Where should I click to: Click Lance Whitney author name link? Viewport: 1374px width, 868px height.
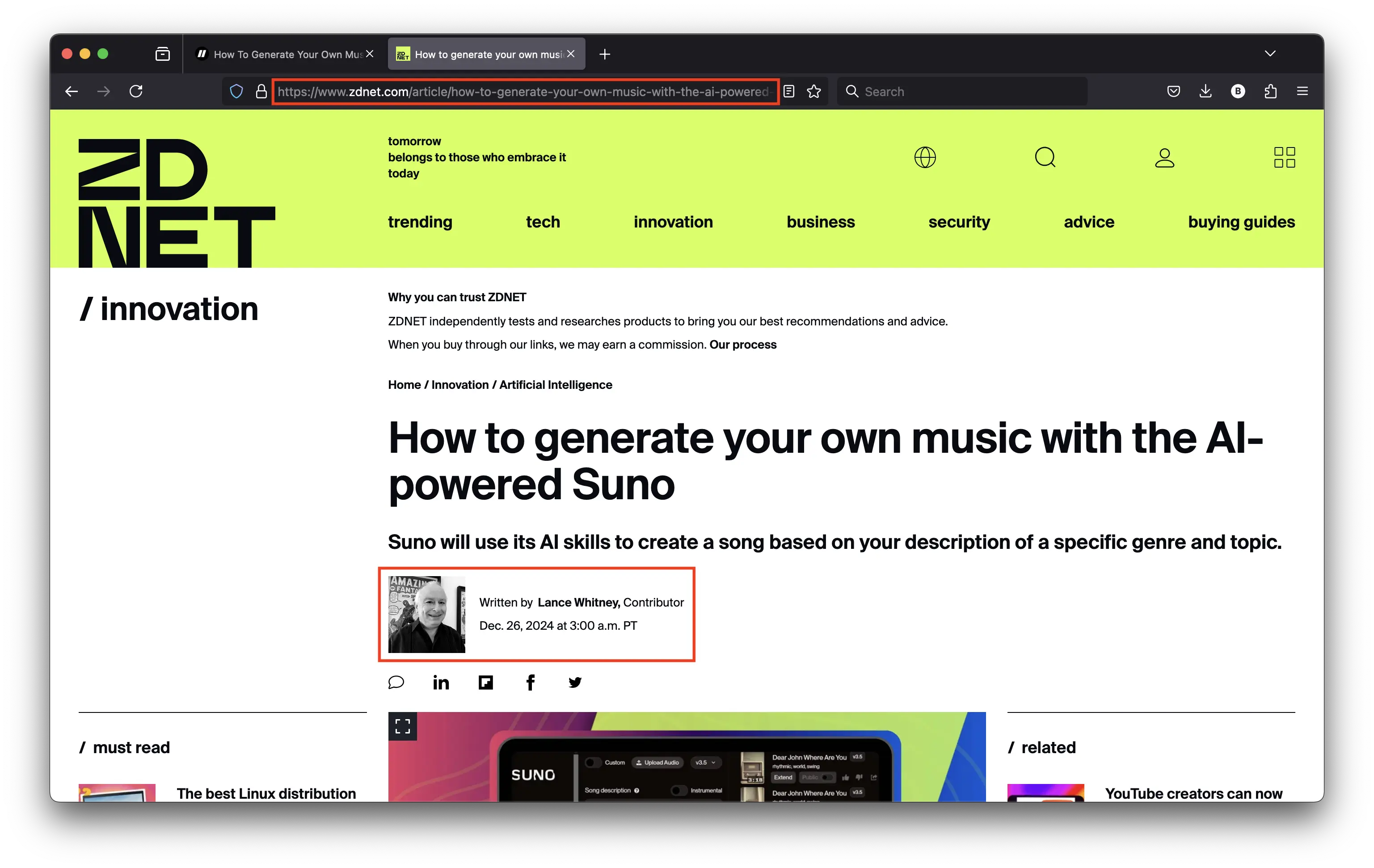578,603
